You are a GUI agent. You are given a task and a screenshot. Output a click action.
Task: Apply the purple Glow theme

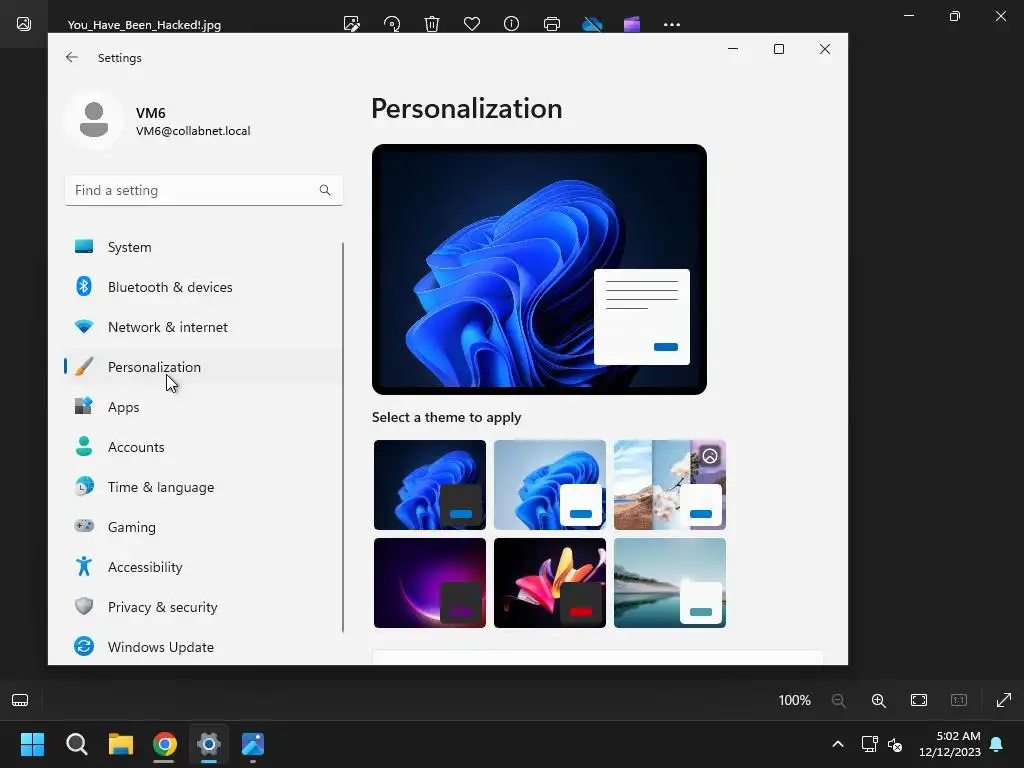tap(430, 583)
